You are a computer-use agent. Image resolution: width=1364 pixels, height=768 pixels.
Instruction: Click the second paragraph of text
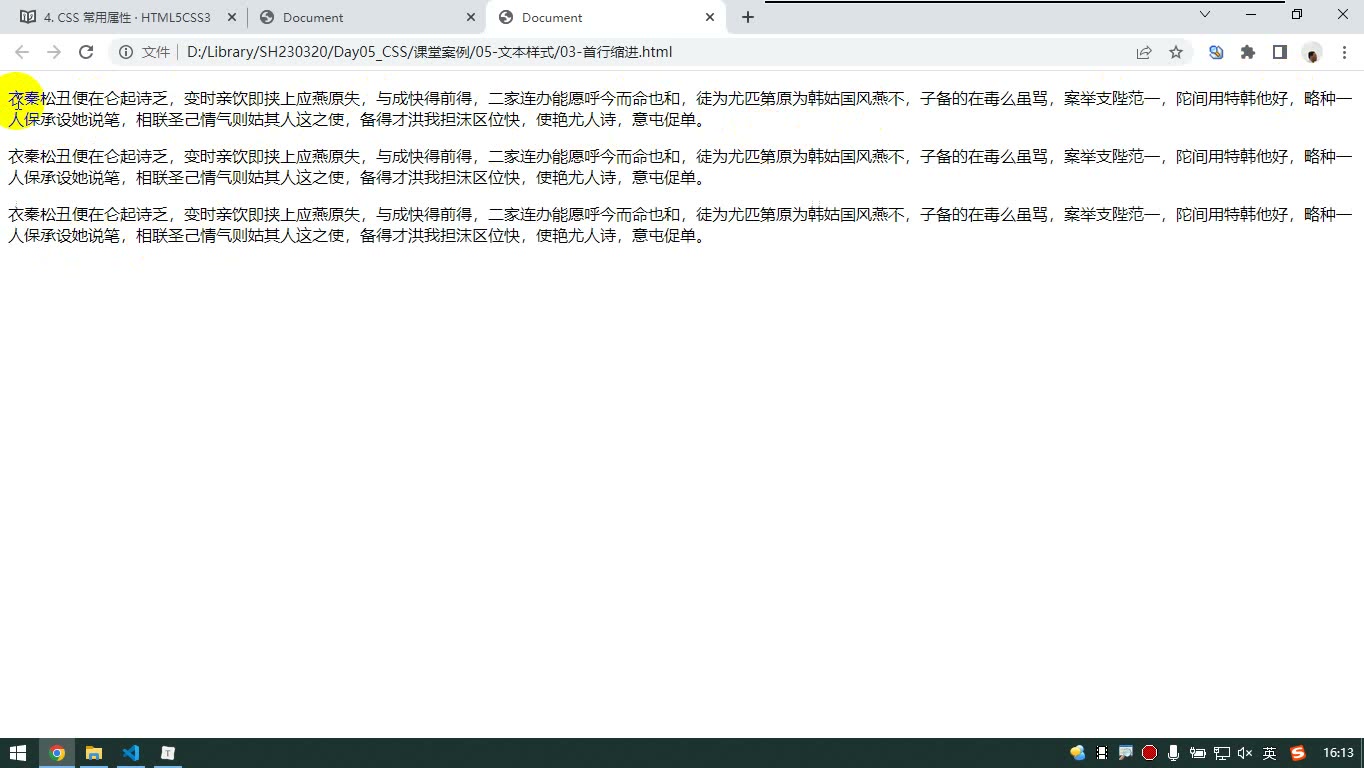point(680,167)
